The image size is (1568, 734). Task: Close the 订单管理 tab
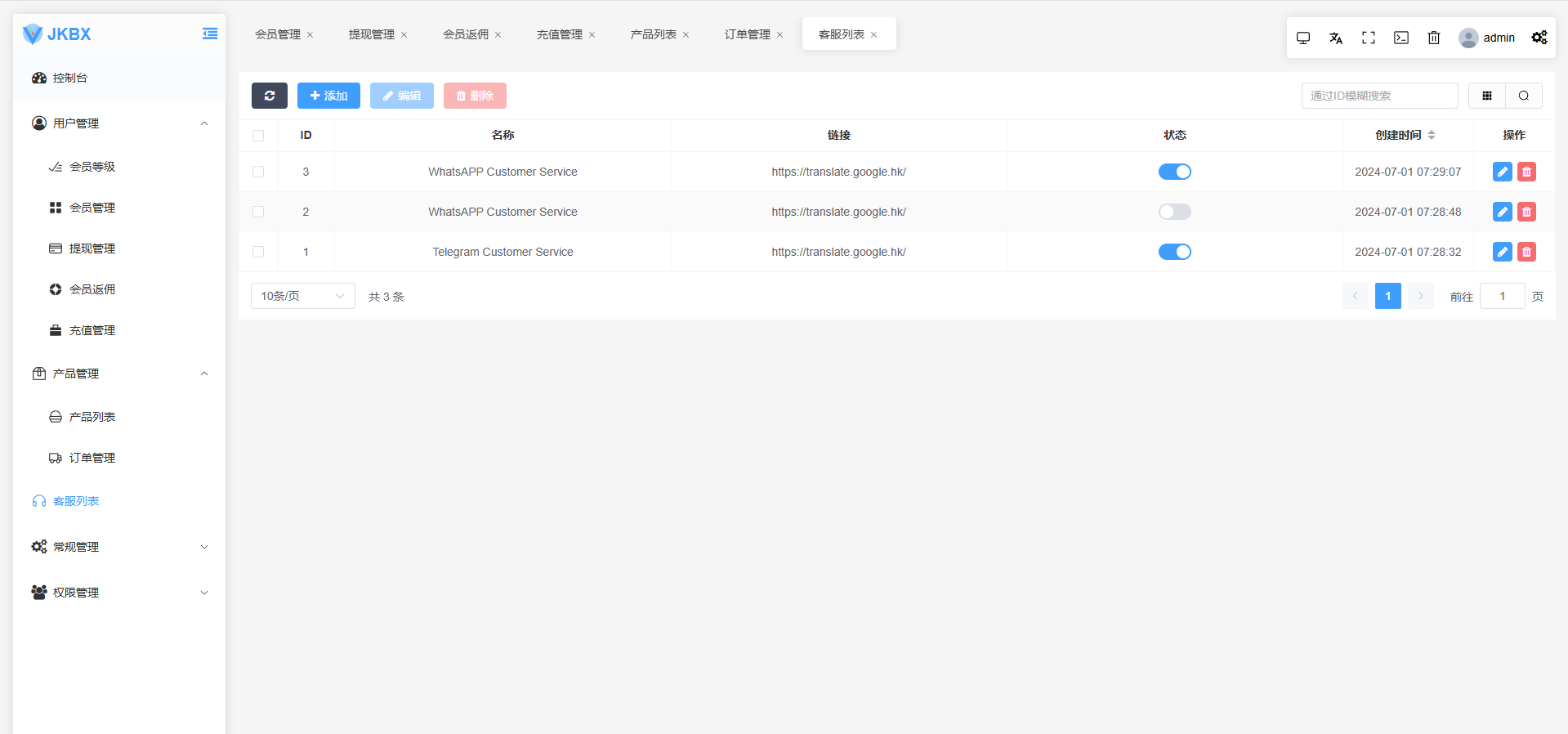click(x=780, y=34)
